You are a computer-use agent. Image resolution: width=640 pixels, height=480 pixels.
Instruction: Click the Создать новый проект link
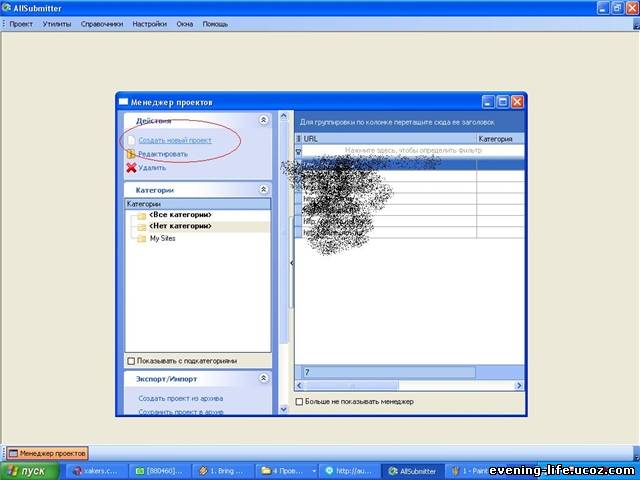coord(175,140)
